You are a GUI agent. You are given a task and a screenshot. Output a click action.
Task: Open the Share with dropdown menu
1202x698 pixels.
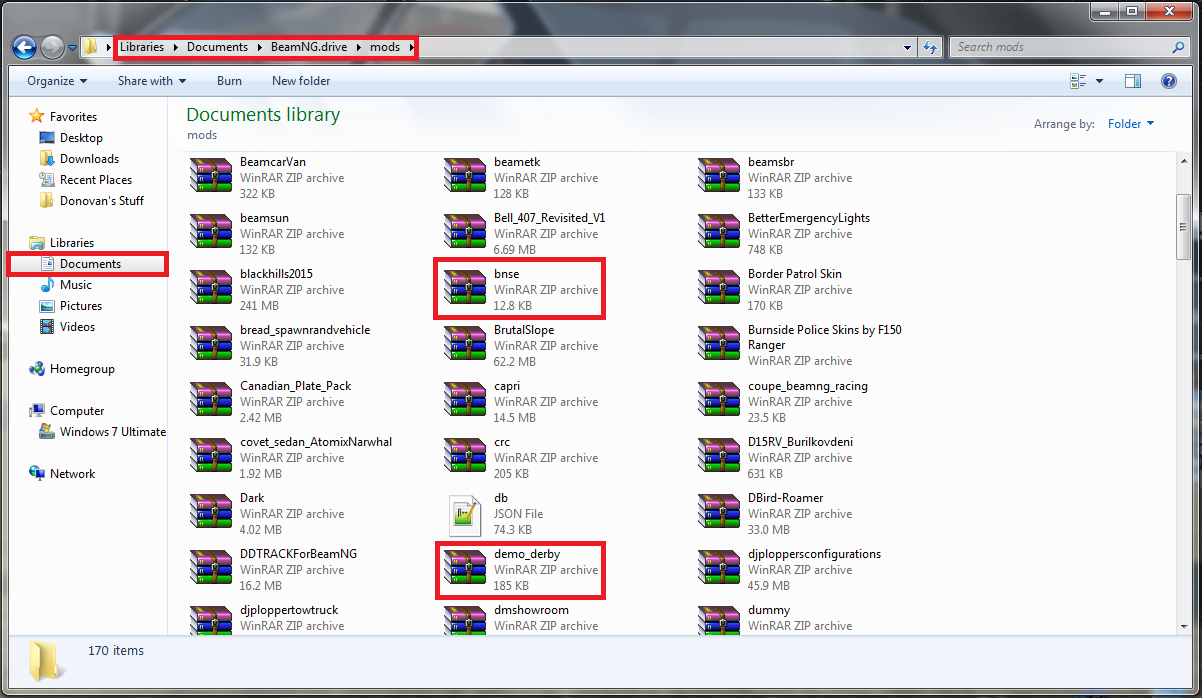152,81
